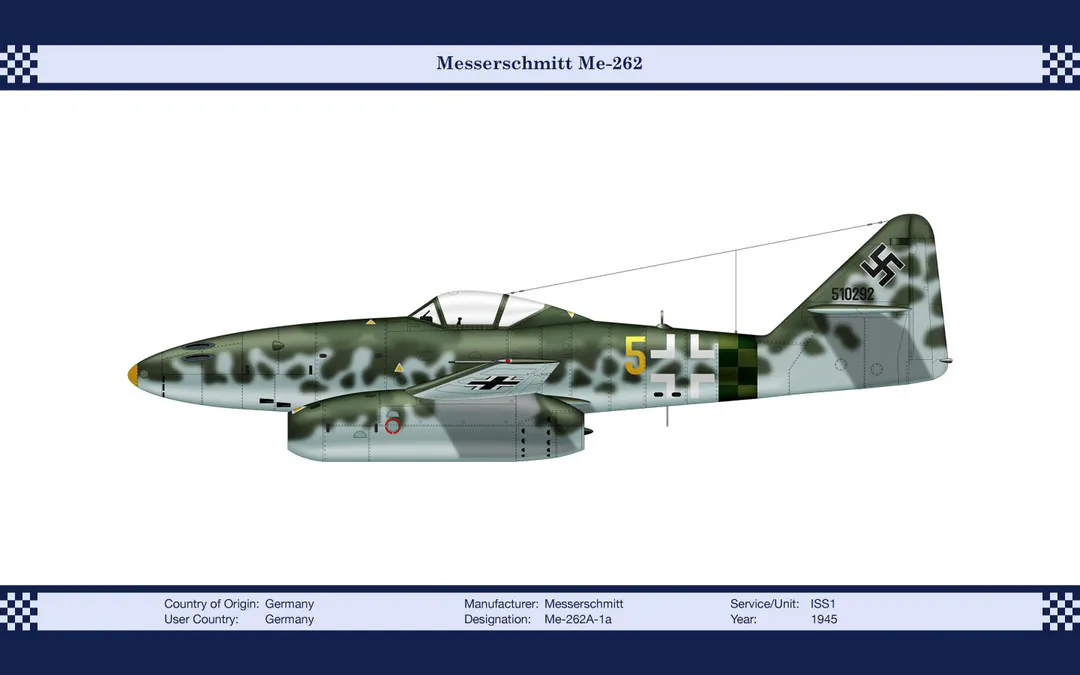Click the "Service/Unit:" label
Viewport: 1080px width, 675px height.
click(x=765, y=604)
